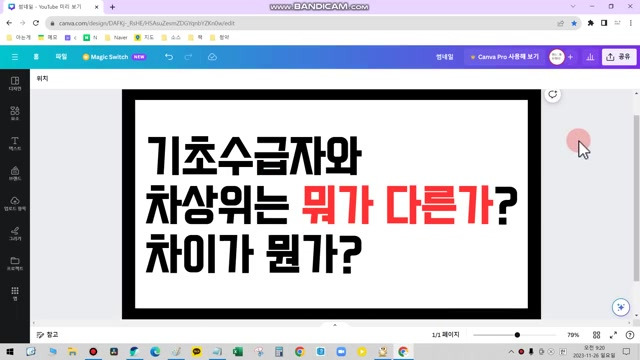
Task: Show hidden system tray icons
Action: click(x=511, y=351)
